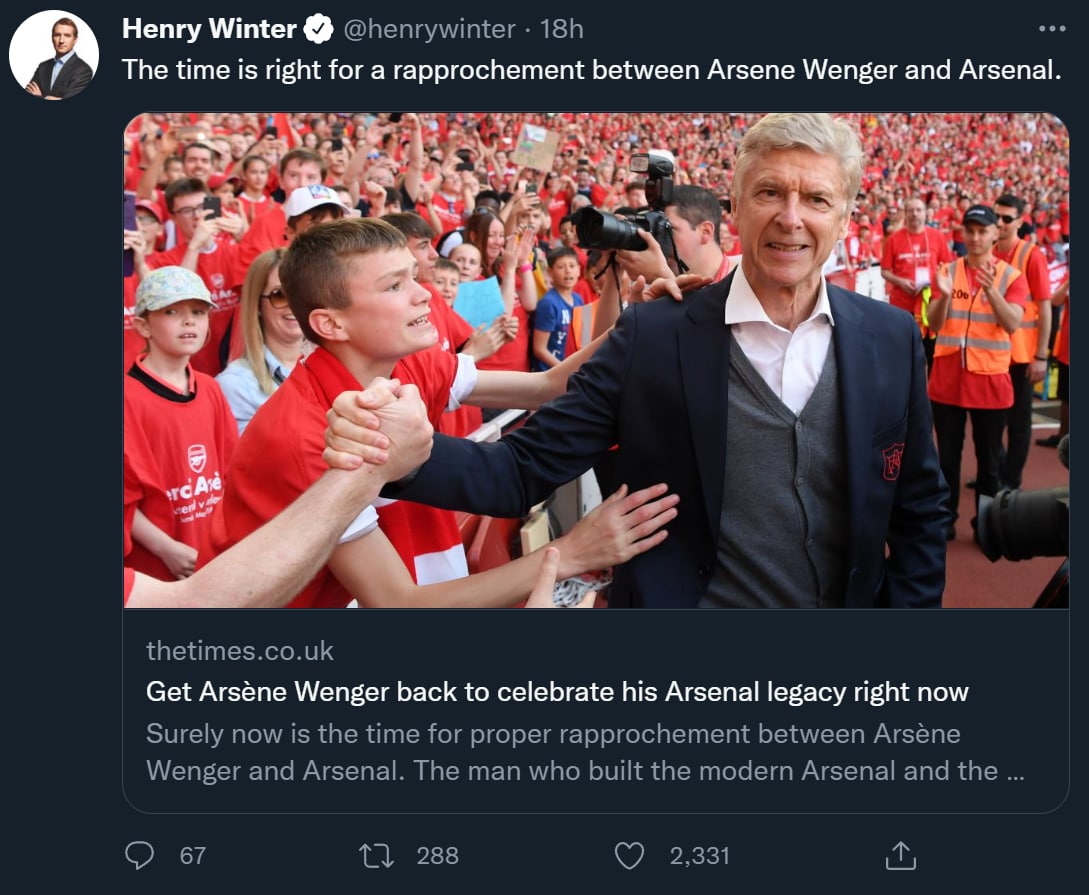Click the 67 replies count

point(193,855)
